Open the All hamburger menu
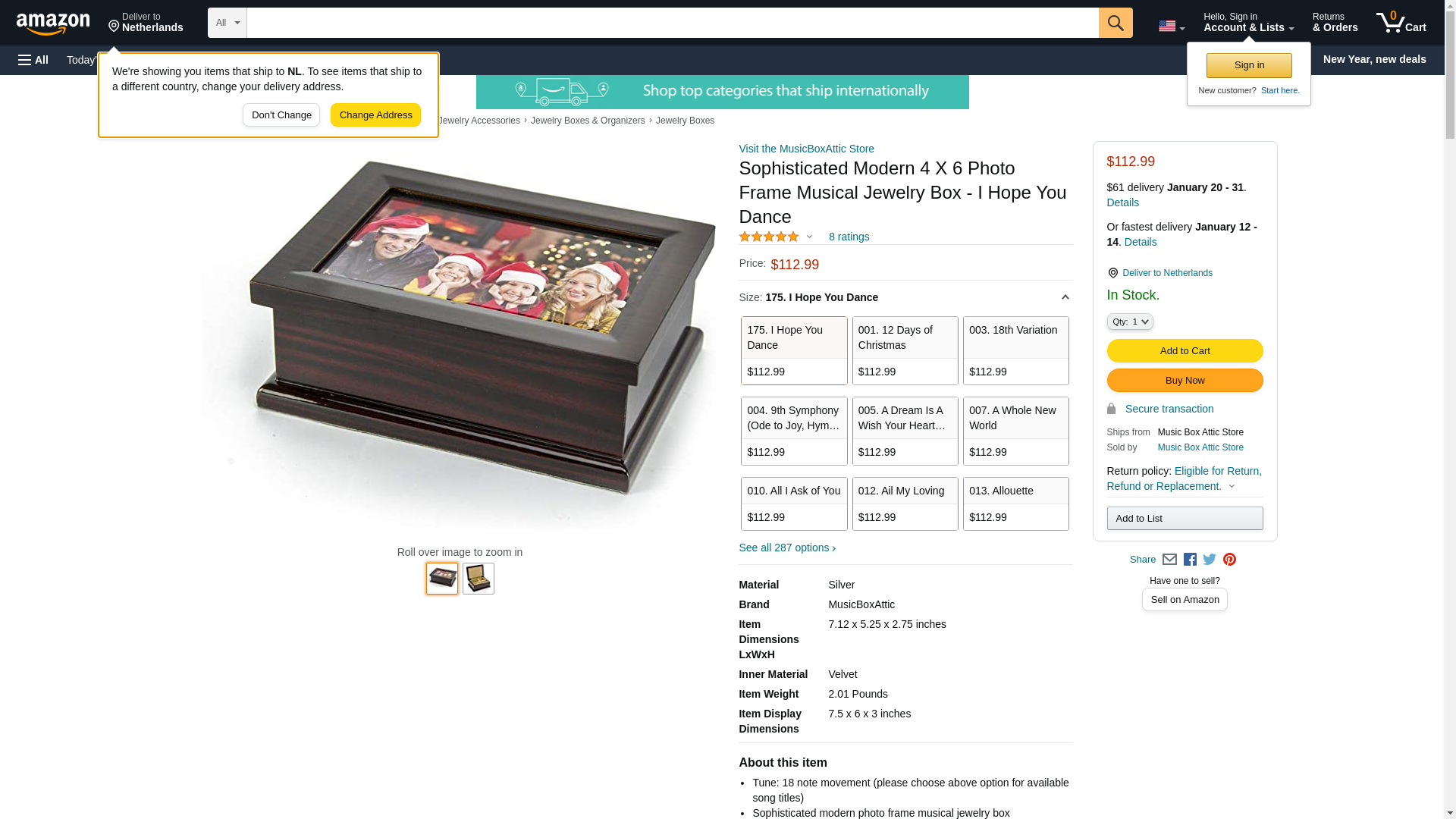Screen dimensions: 1456x819 coord(33,60)
